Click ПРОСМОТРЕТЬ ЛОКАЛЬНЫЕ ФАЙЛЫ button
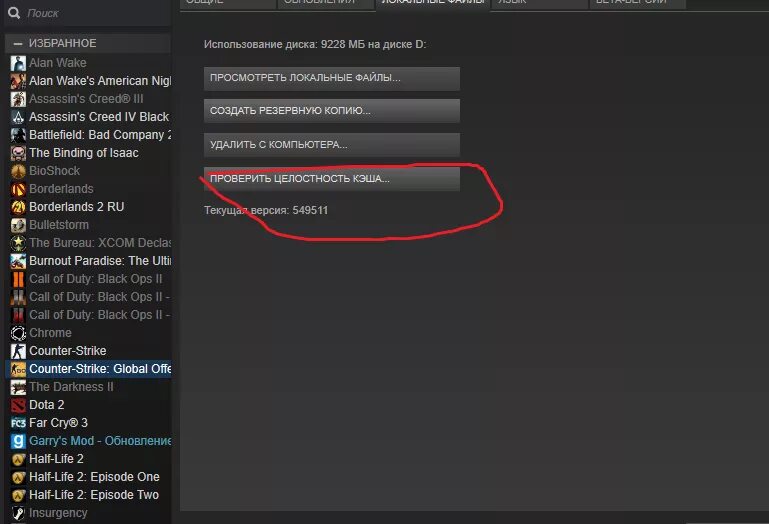 [332, 79]
